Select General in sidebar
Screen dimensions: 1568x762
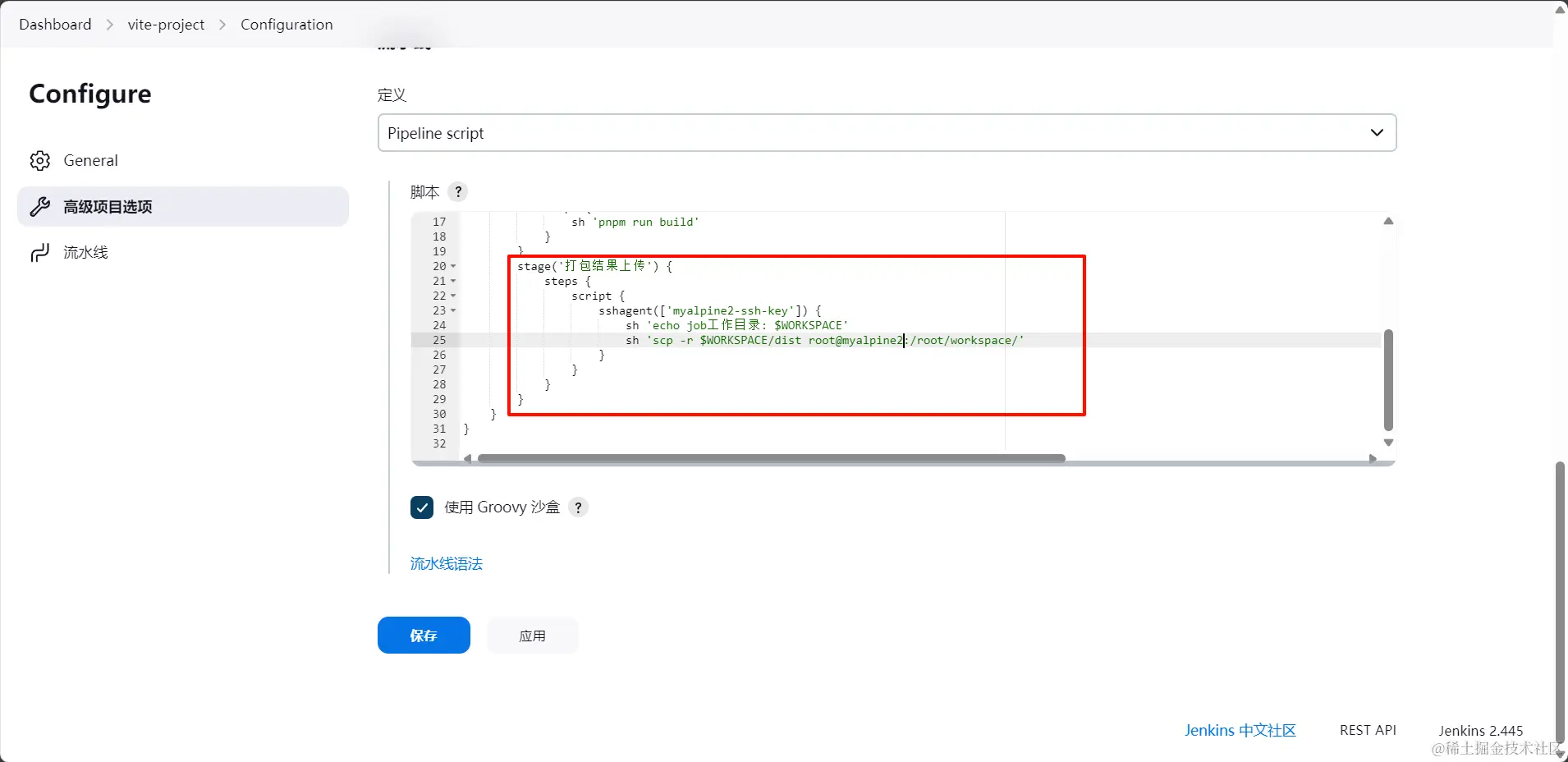pos(183,161)
